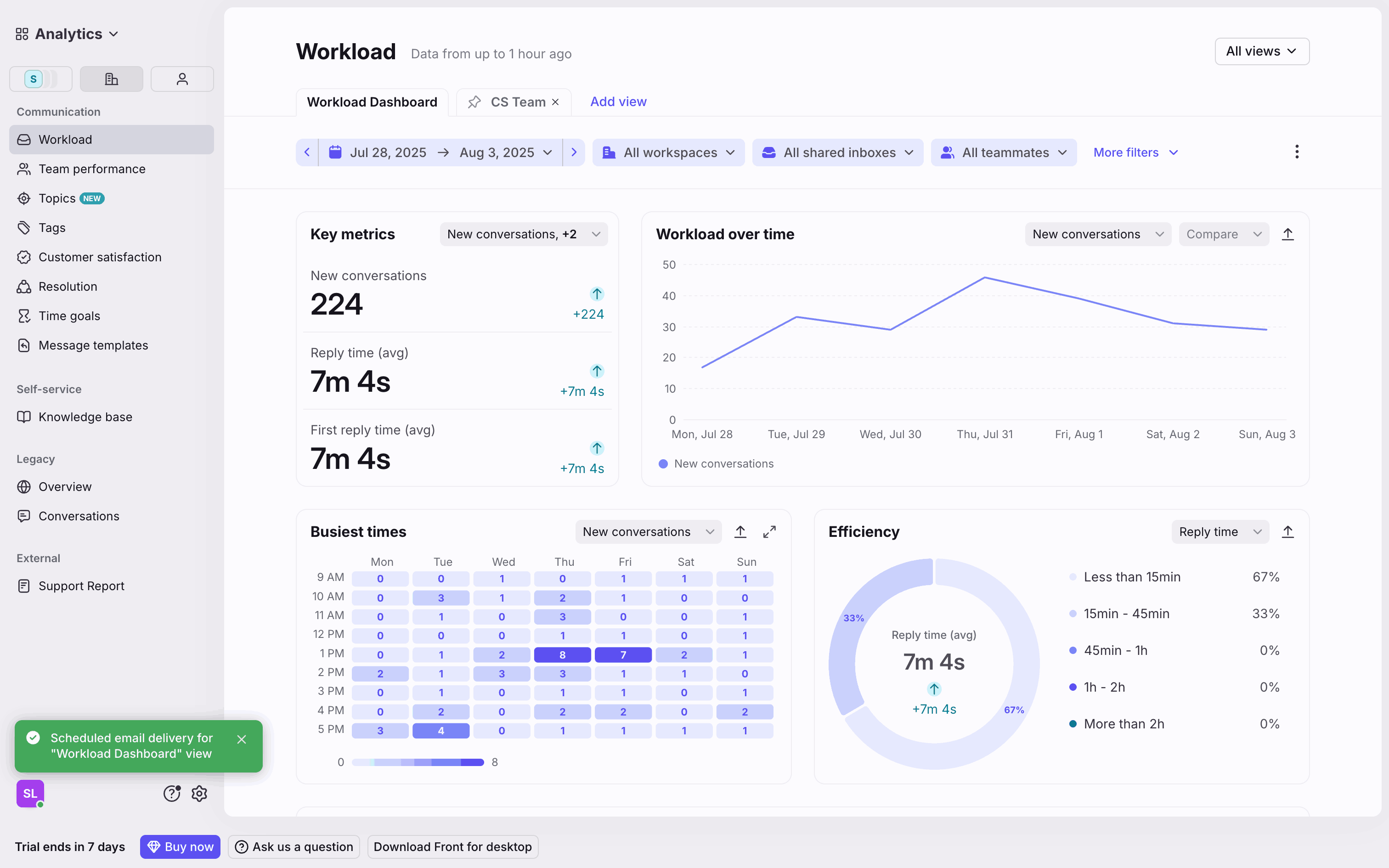Switch to individual person scope toggle

(182, 79)
